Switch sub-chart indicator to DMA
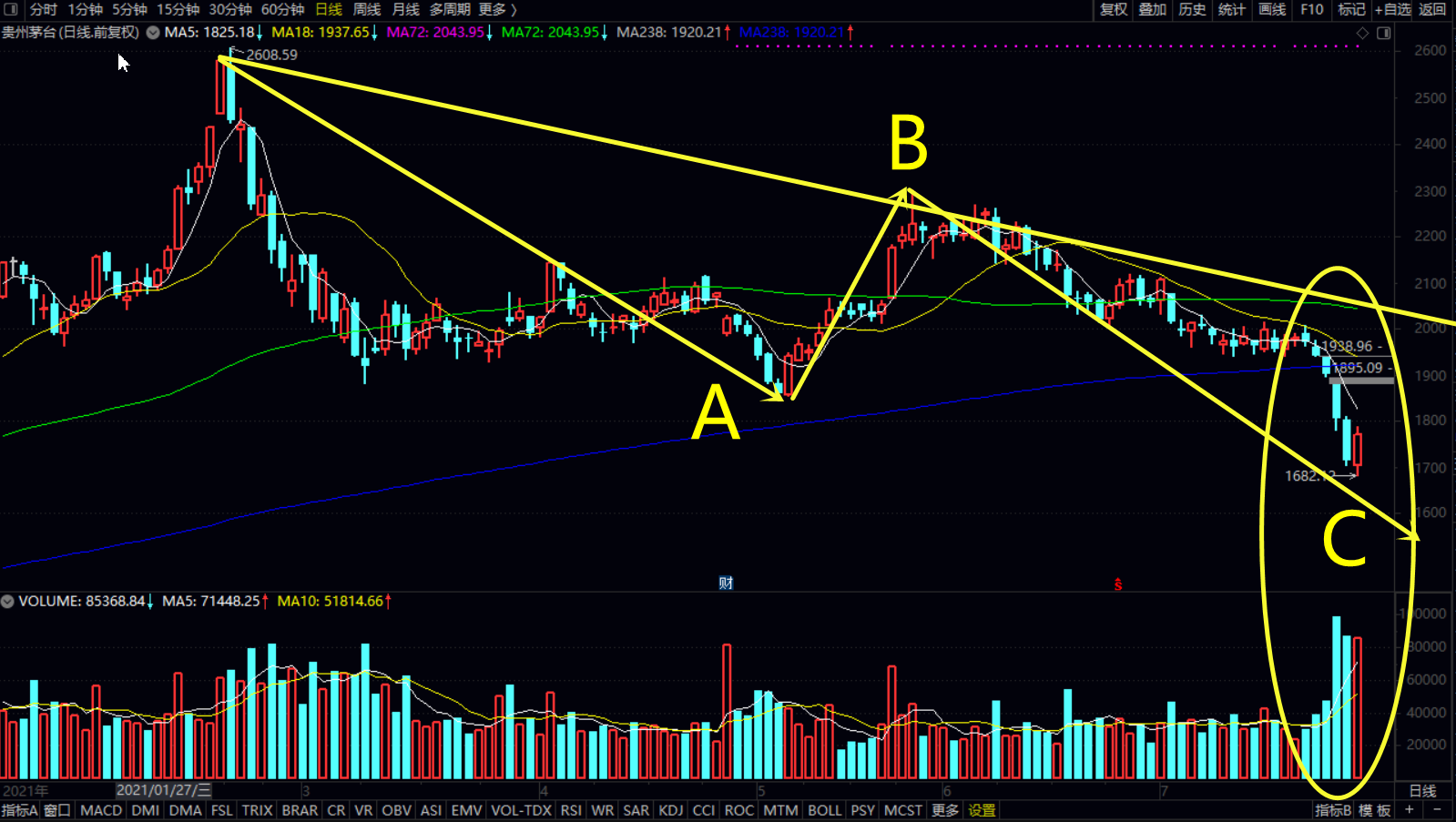This screenshot has width=1456, height=822. tap(186, 810)
